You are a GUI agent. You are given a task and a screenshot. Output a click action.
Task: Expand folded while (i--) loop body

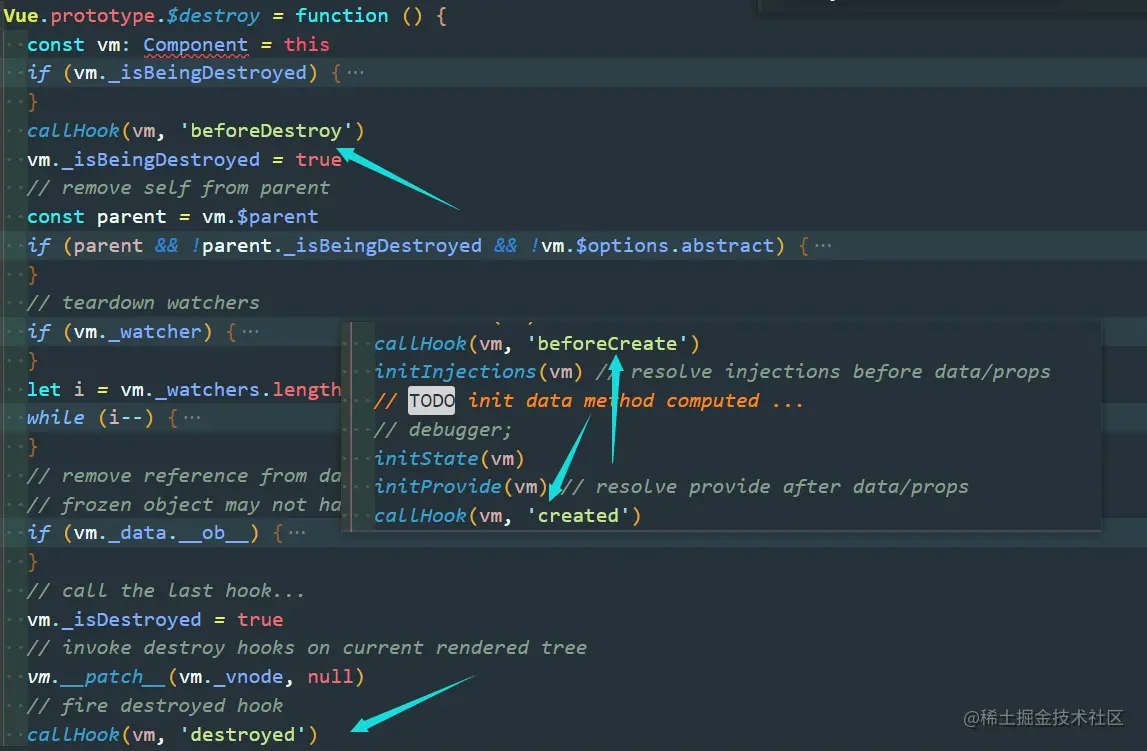192,418
